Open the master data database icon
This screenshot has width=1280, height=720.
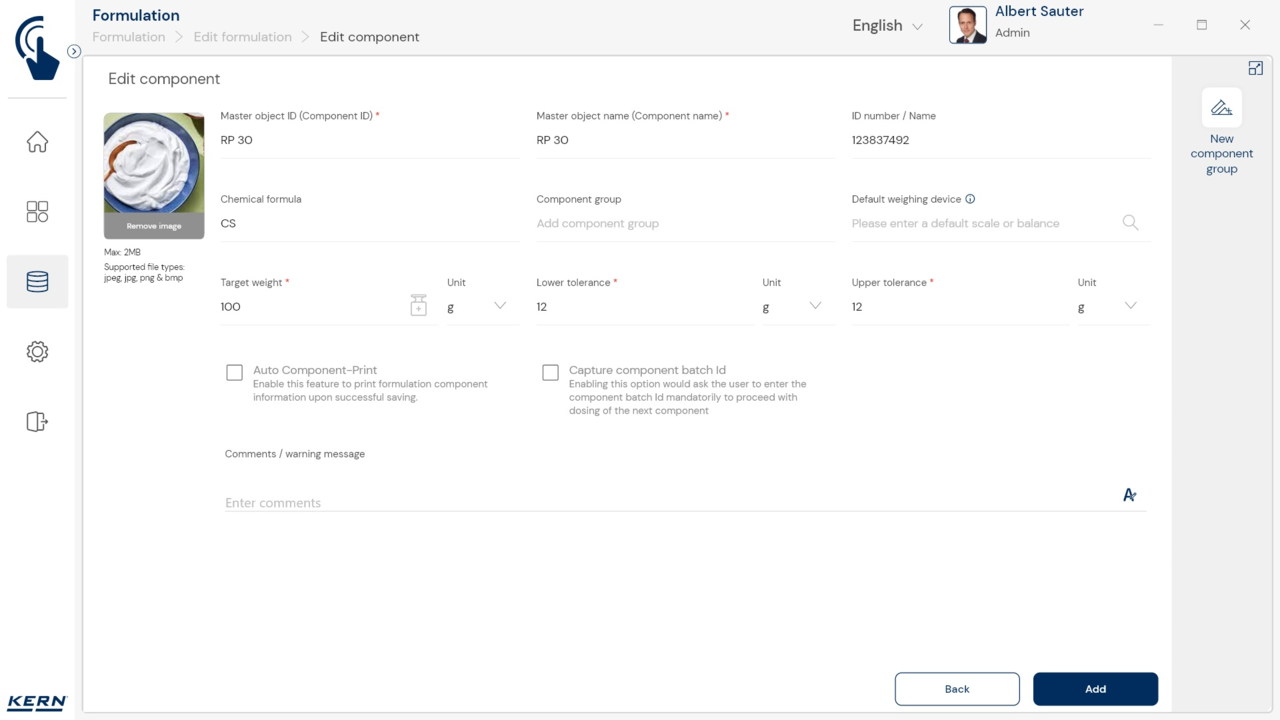coord(37,282)
